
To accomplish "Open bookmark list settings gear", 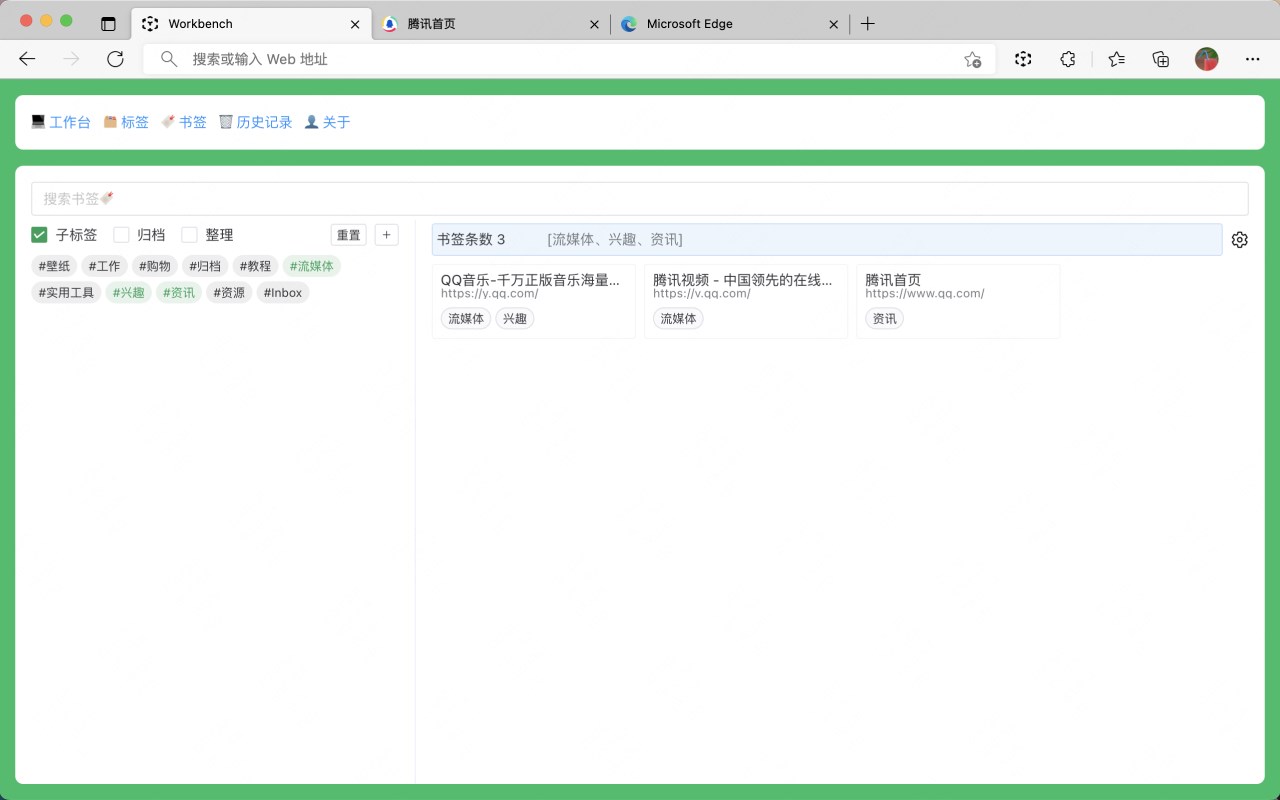I will click(1240, 240).
